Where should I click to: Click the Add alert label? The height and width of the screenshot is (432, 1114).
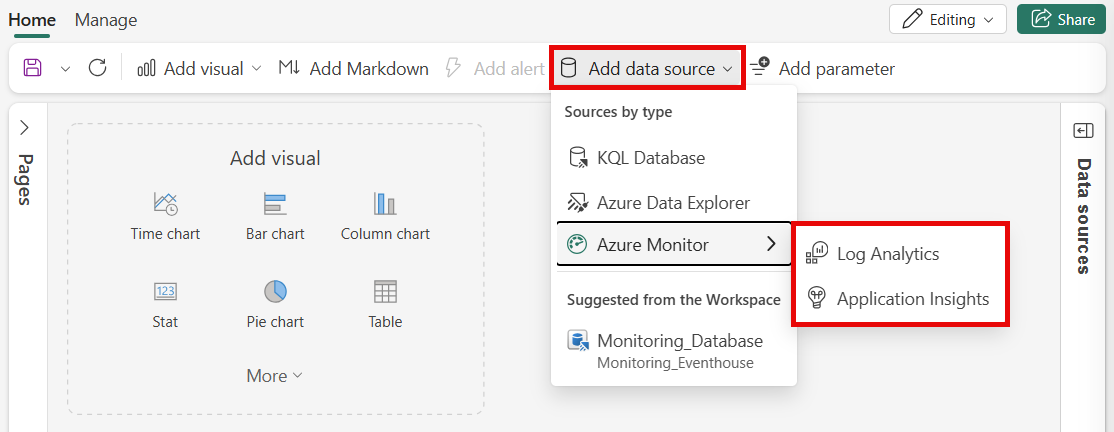point(509,69)
